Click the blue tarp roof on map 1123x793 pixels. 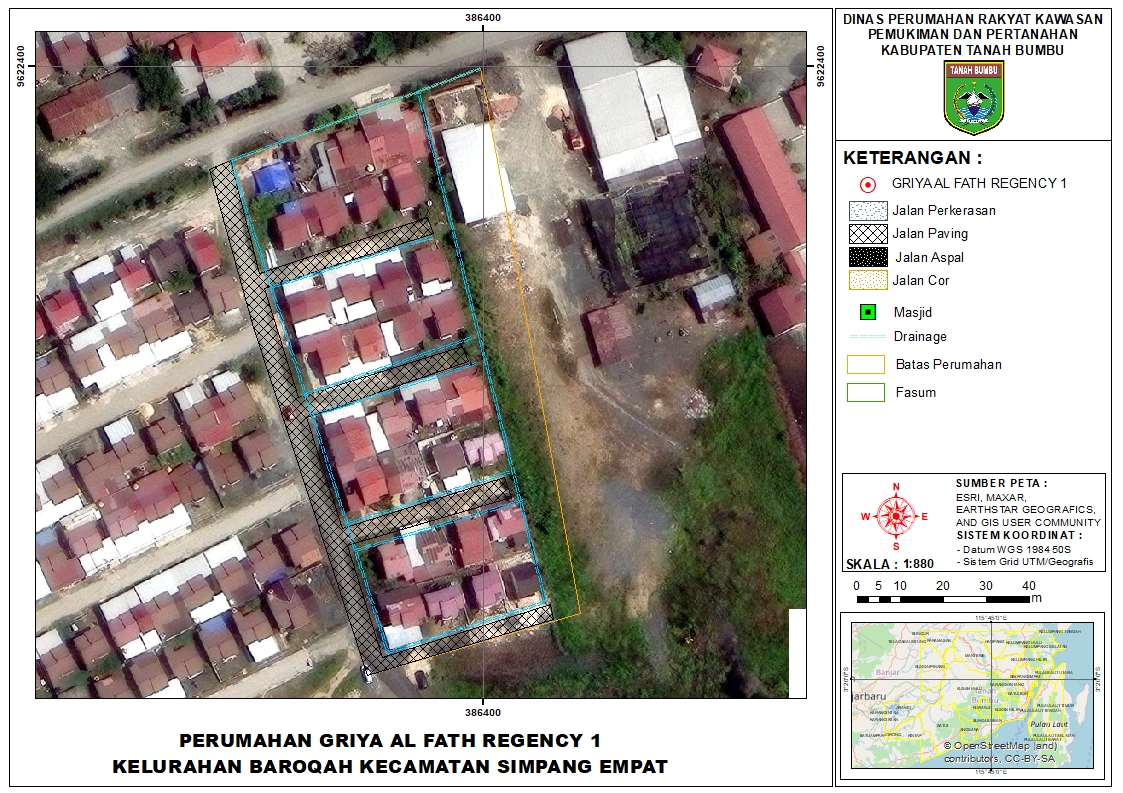270,180
